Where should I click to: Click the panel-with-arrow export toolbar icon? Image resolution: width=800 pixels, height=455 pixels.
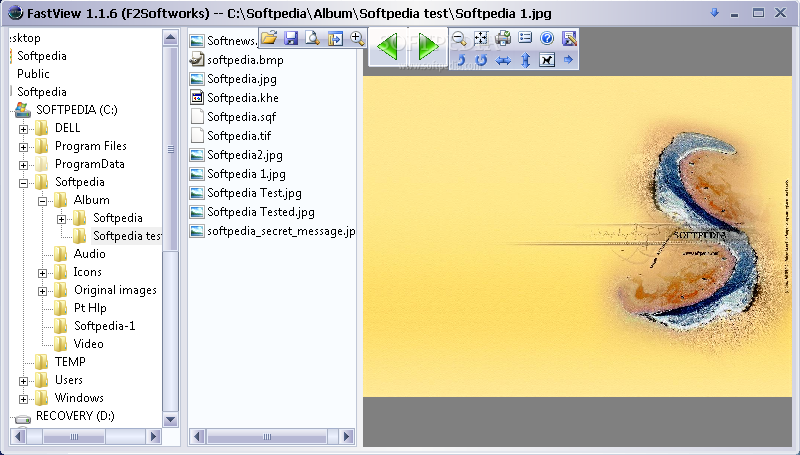click(335, 38)
